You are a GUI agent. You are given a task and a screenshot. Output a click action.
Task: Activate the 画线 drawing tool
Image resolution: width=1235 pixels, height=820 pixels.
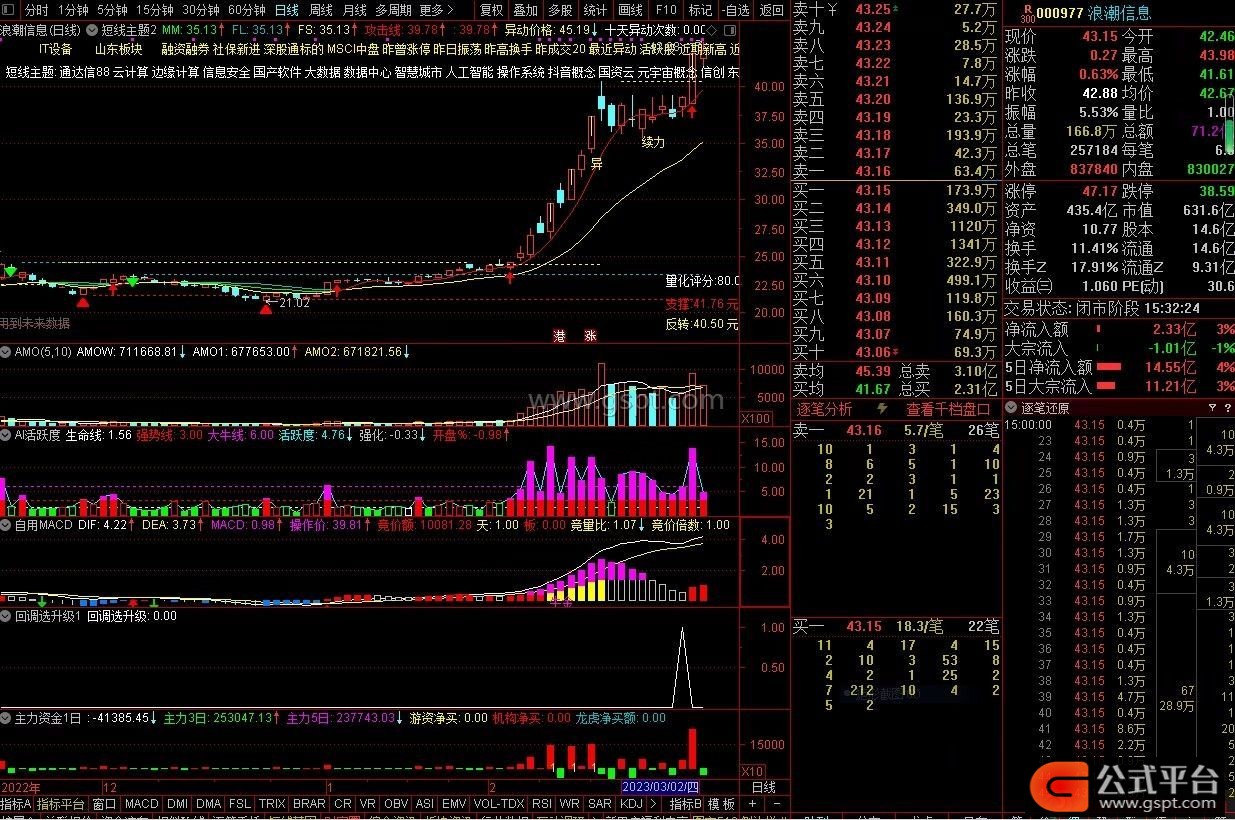631,10
